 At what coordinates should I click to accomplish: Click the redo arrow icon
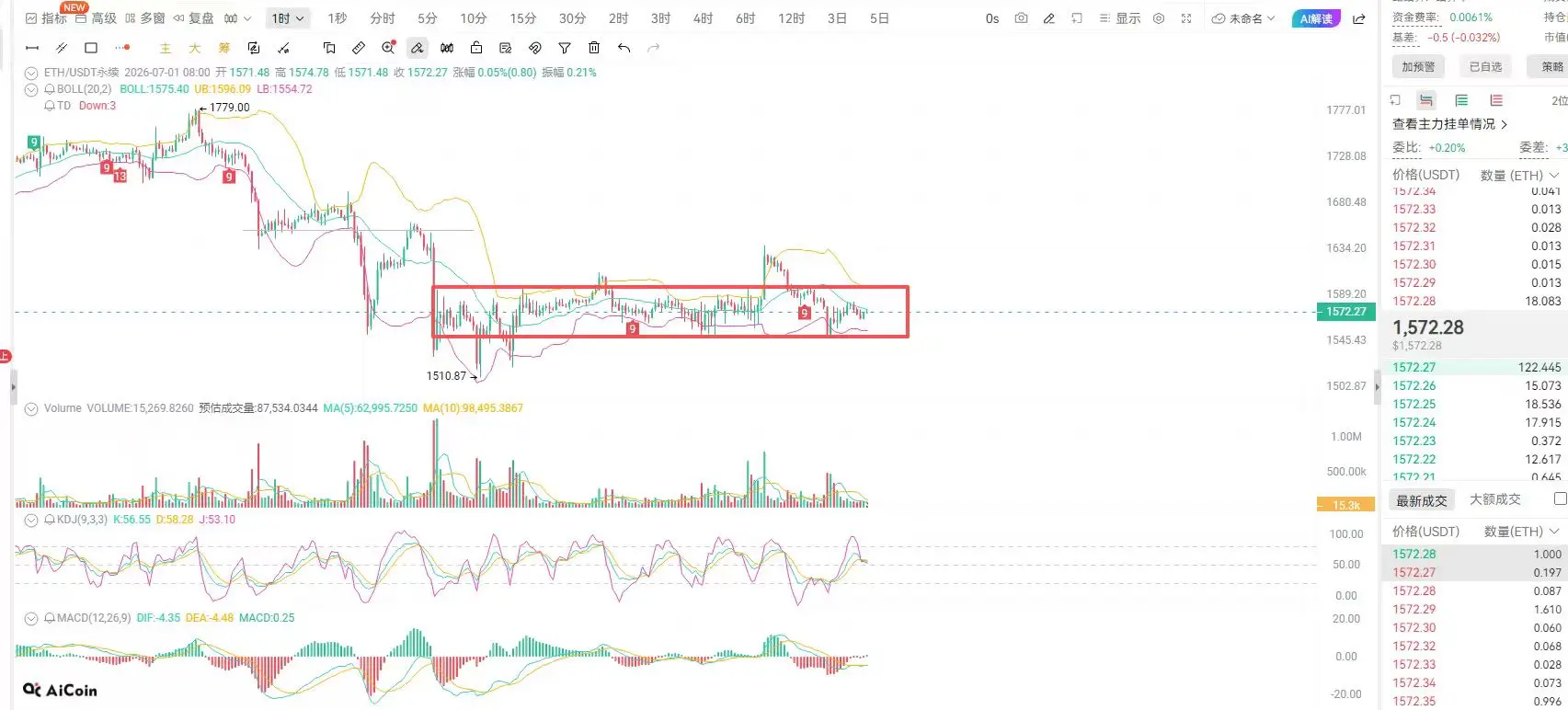[654, 48]
